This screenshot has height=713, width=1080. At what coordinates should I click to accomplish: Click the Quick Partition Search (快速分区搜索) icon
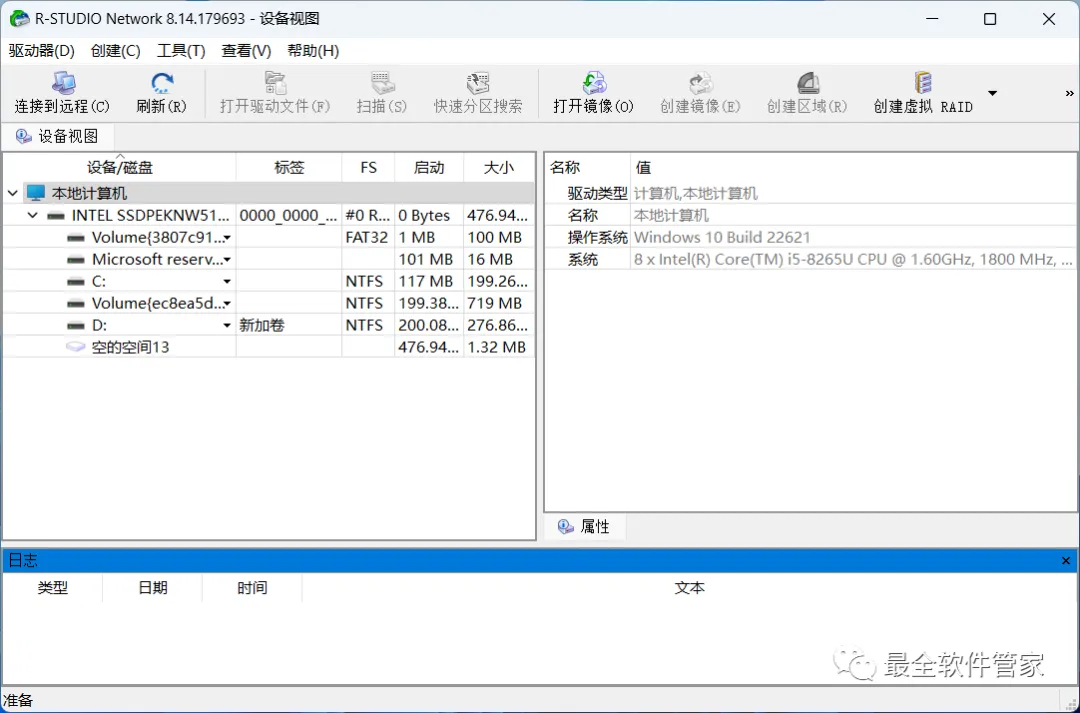tap(477, 83)
